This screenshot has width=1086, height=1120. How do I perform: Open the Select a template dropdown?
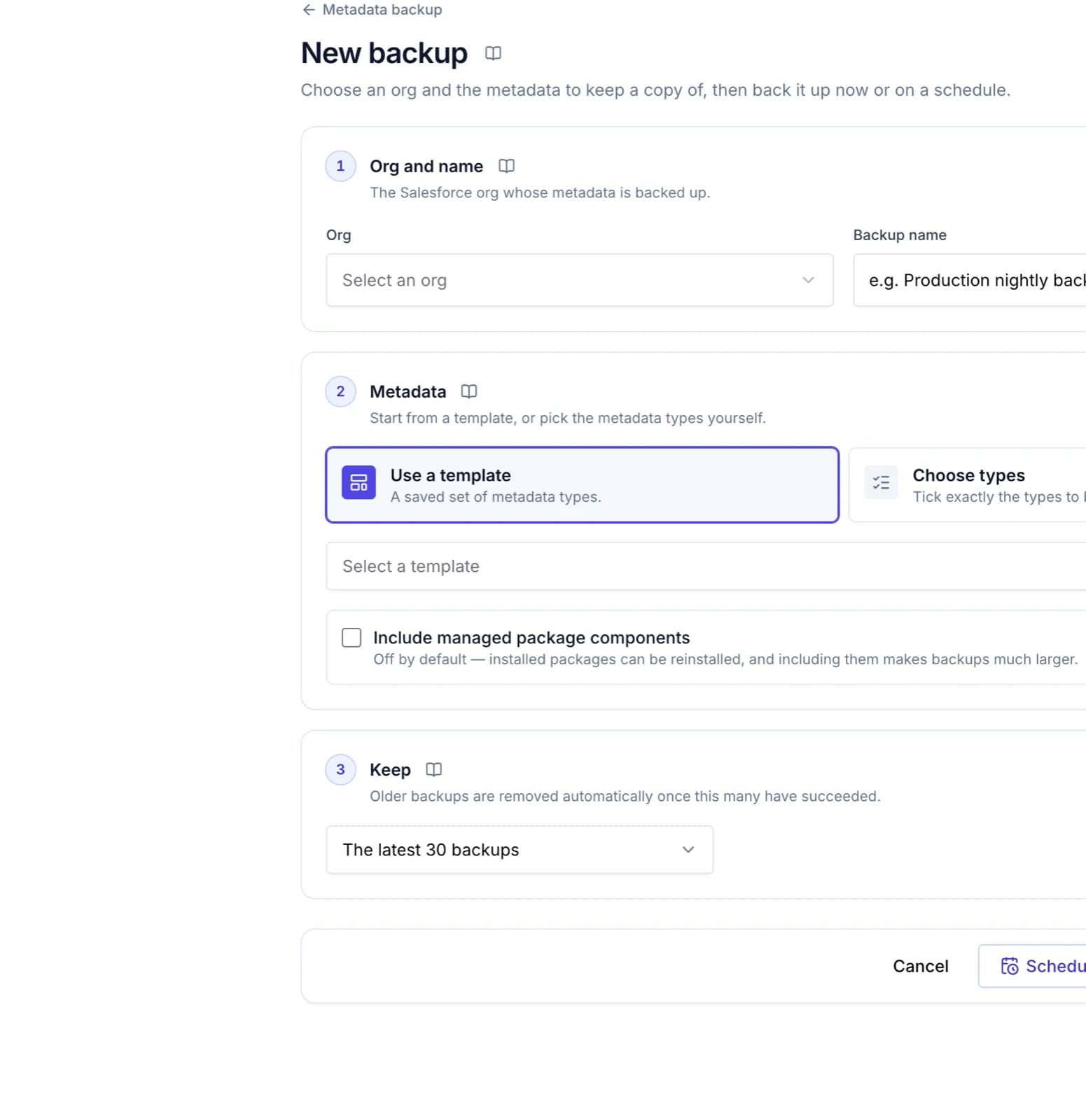[706, 566]
